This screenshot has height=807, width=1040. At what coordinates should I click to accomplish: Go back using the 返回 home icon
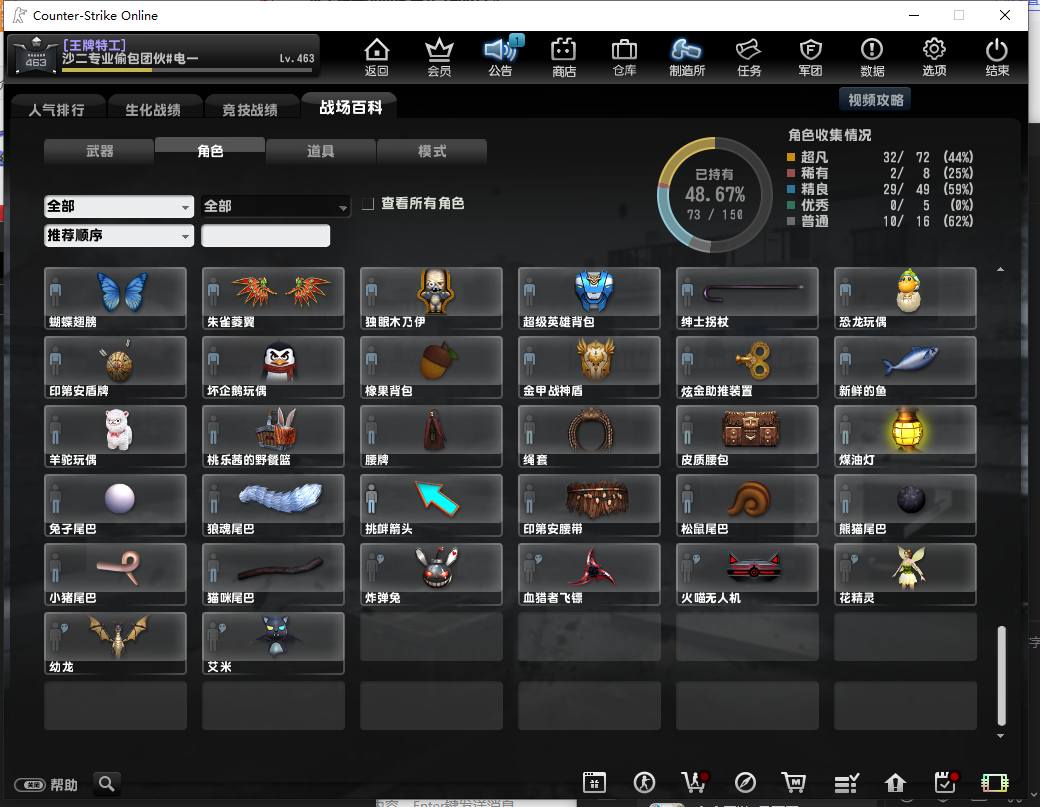pos(377,57)
